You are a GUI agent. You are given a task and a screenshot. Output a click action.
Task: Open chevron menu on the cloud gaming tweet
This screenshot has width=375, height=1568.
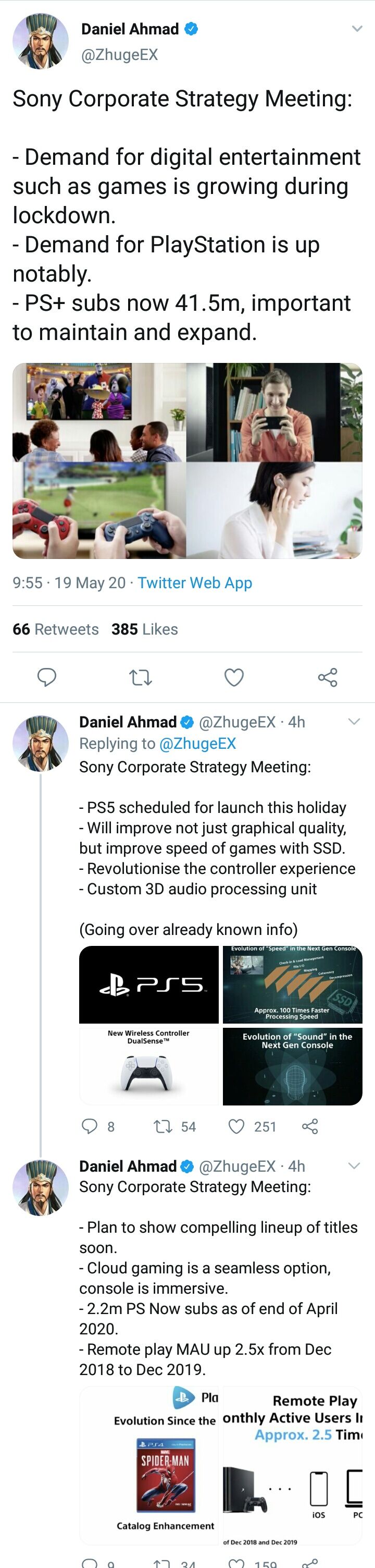coord(354,1165)
